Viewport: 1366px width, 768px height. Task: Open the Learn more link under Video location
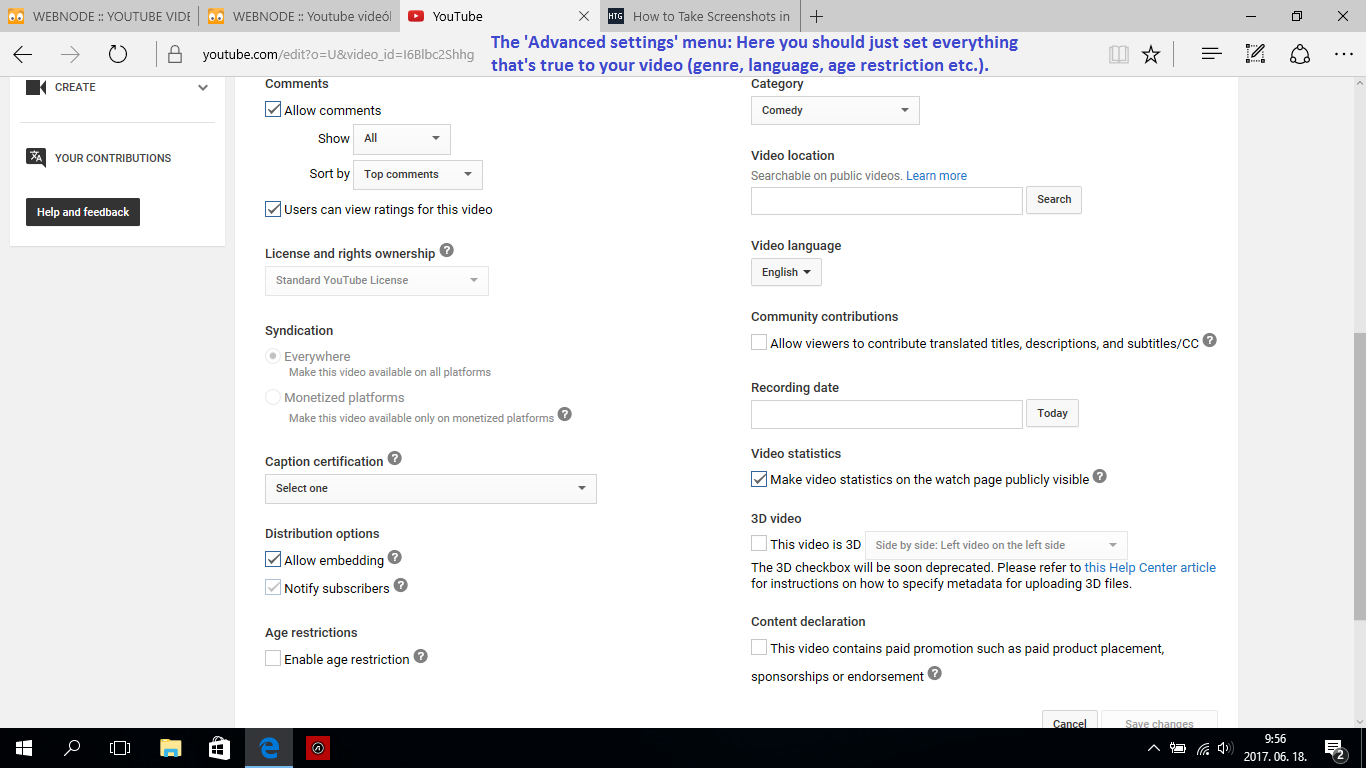(x=936, y=176)
